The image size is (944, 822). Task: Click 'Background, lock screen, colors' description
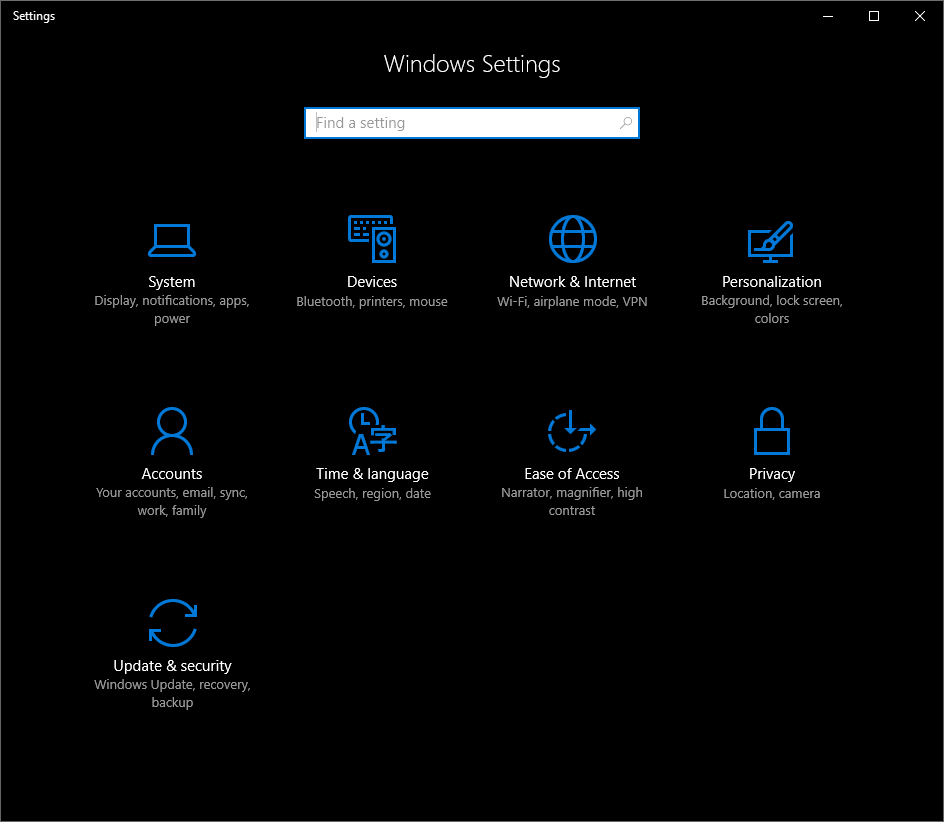772,310
